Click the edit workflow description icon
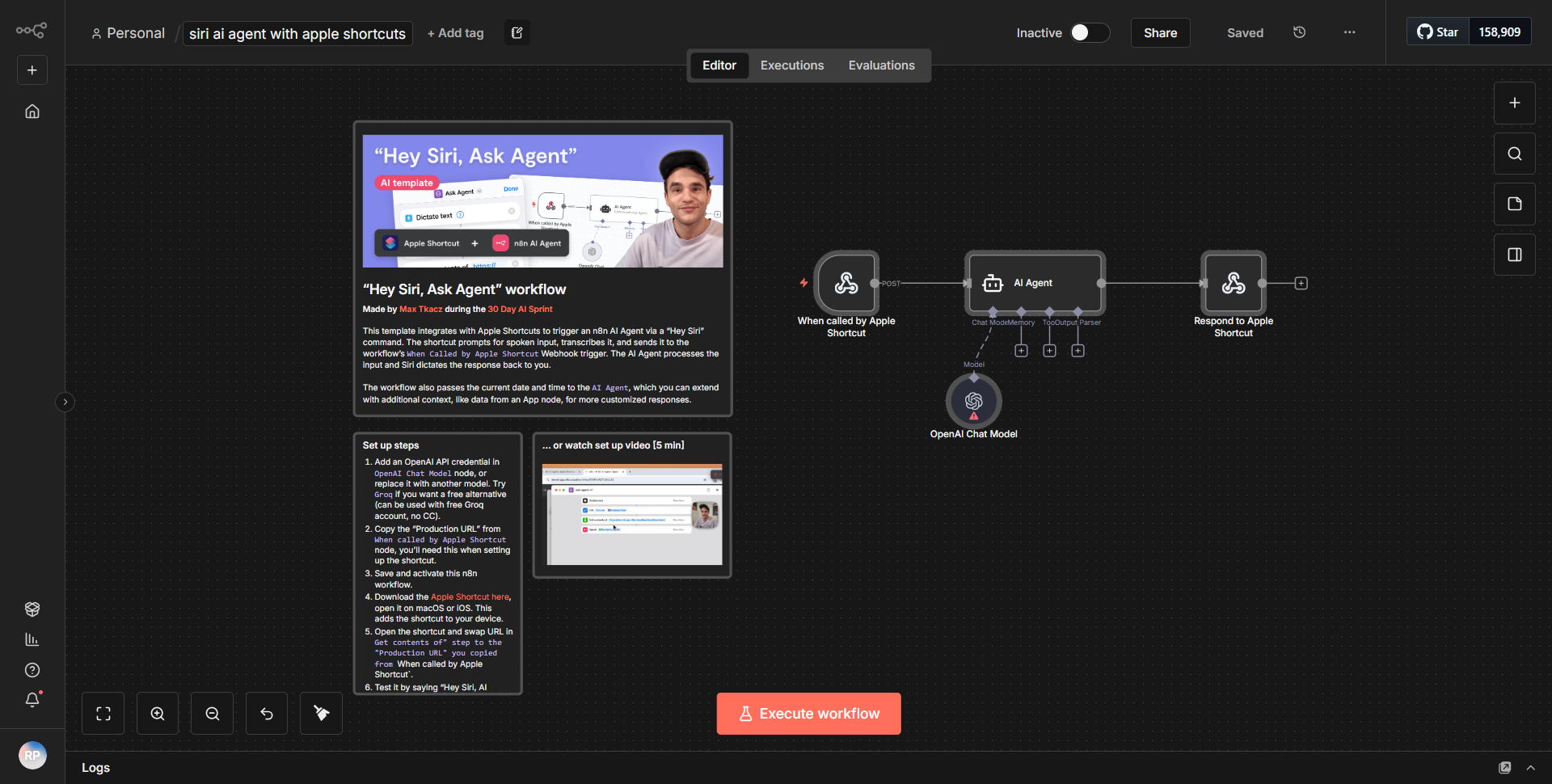Screen dimensions: 1552x784 [x=517, y=33]
